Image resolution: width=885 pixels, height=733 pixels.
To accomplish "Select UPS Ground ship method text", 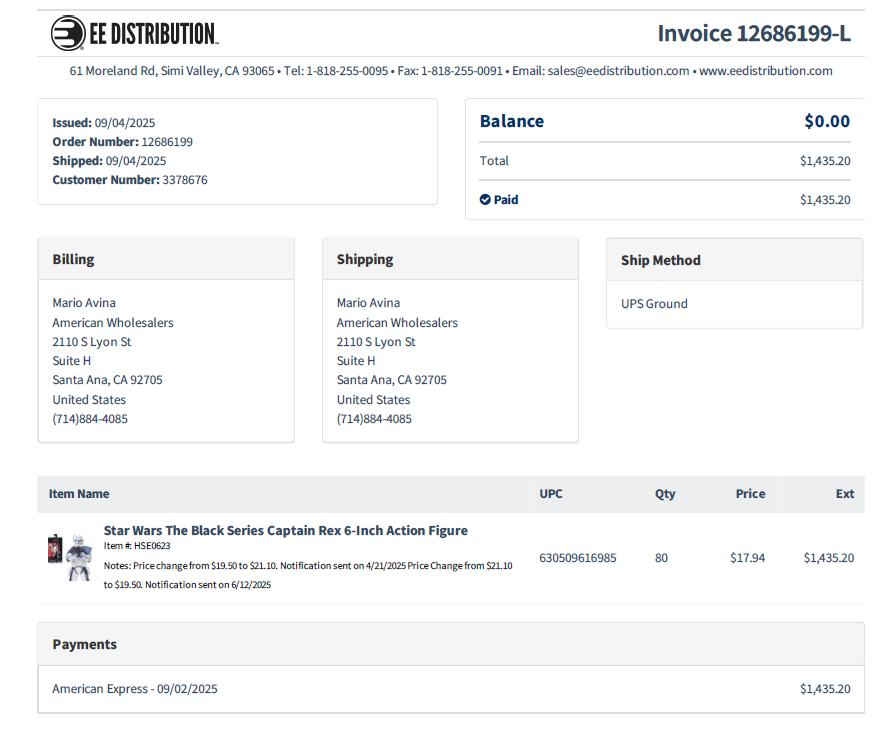I will (x=654, y=304).
